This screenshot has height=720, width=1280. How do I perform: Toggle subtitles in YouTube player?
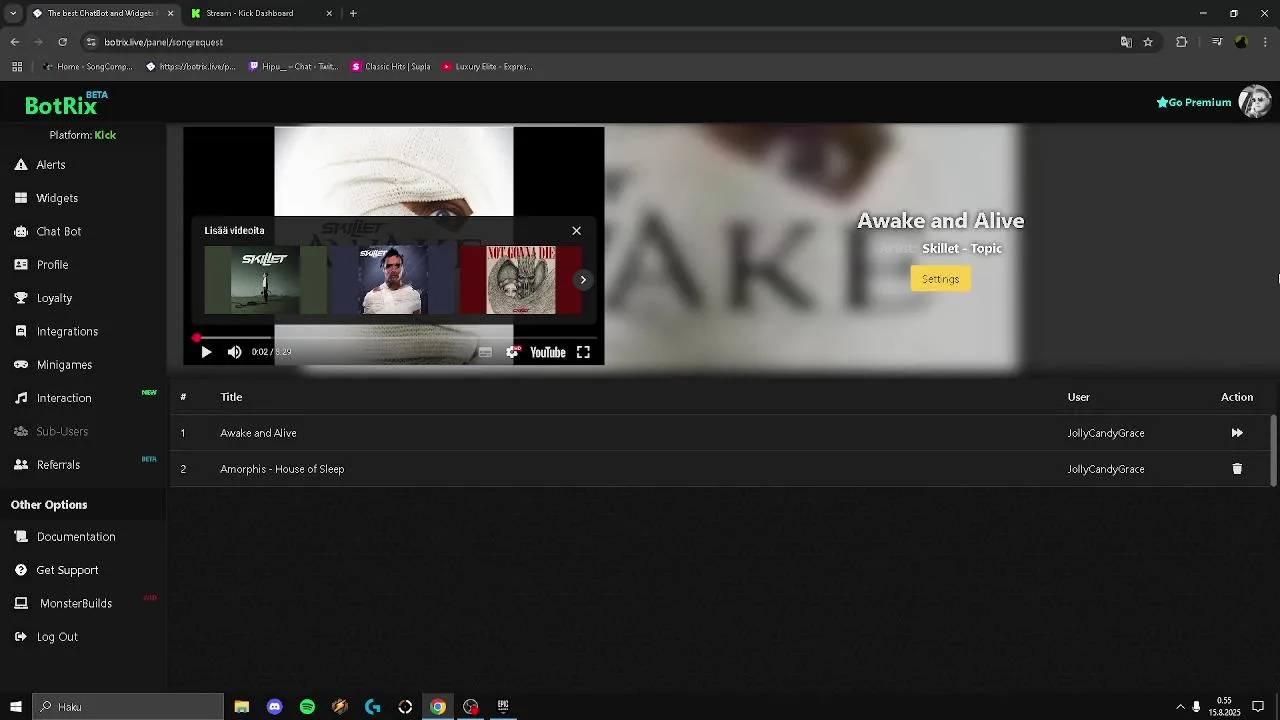485,352
